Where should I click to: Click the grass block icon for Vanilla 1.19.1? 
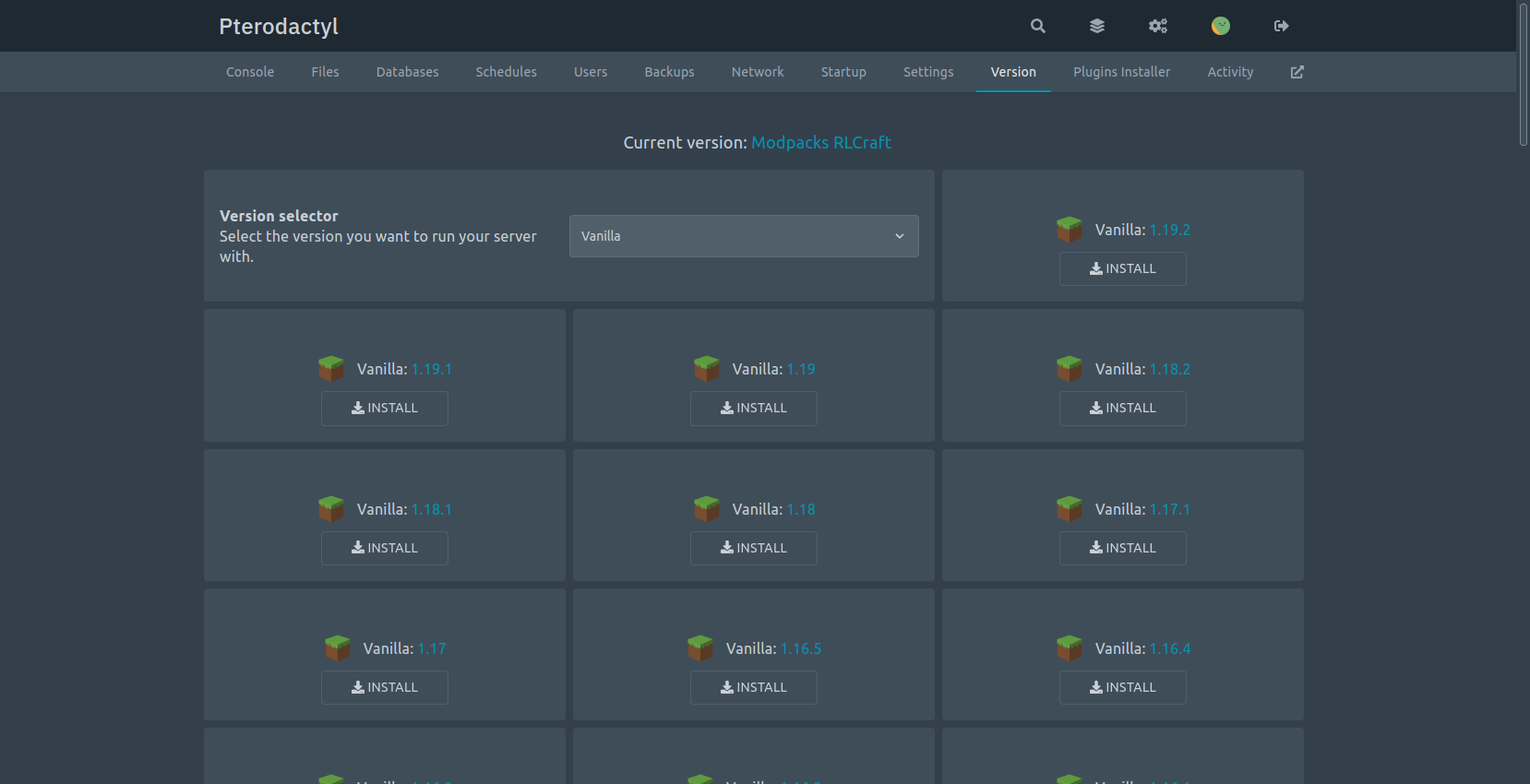point(331,369)
